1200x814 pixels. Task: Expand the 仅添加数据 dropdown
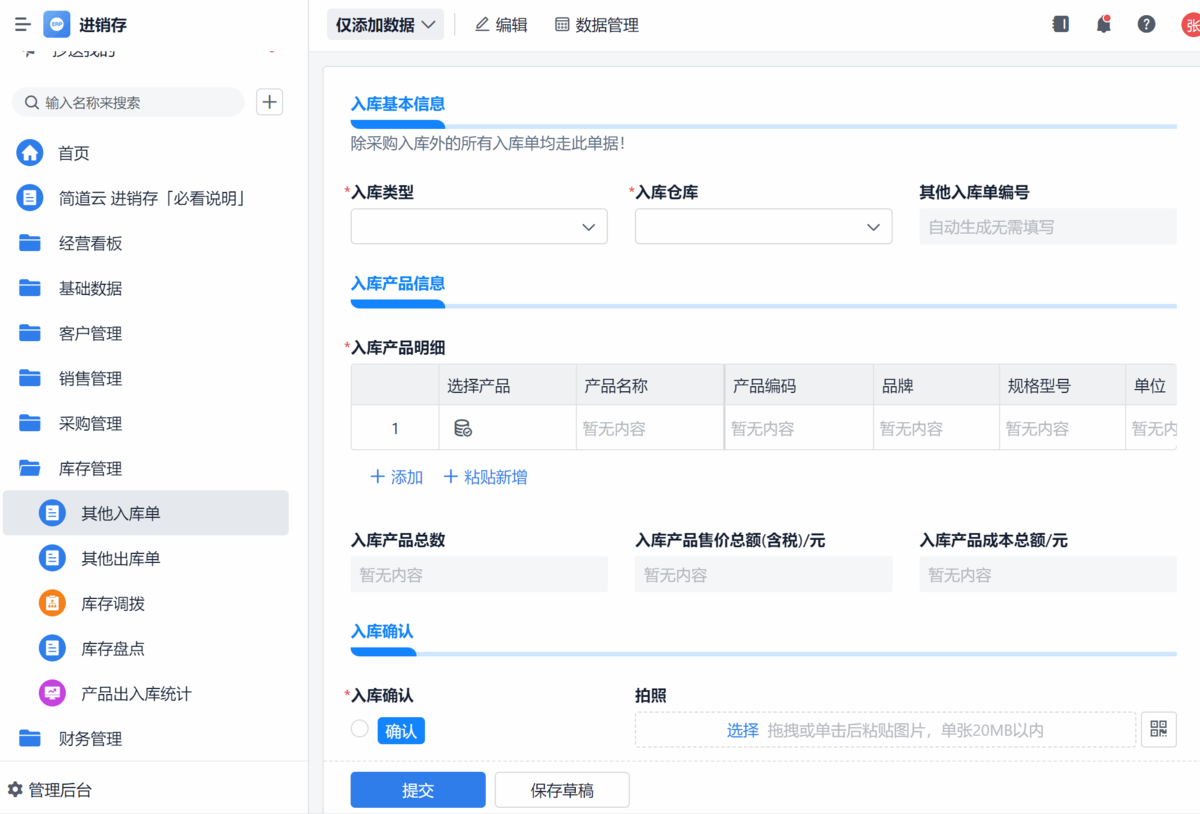[385, 25]
